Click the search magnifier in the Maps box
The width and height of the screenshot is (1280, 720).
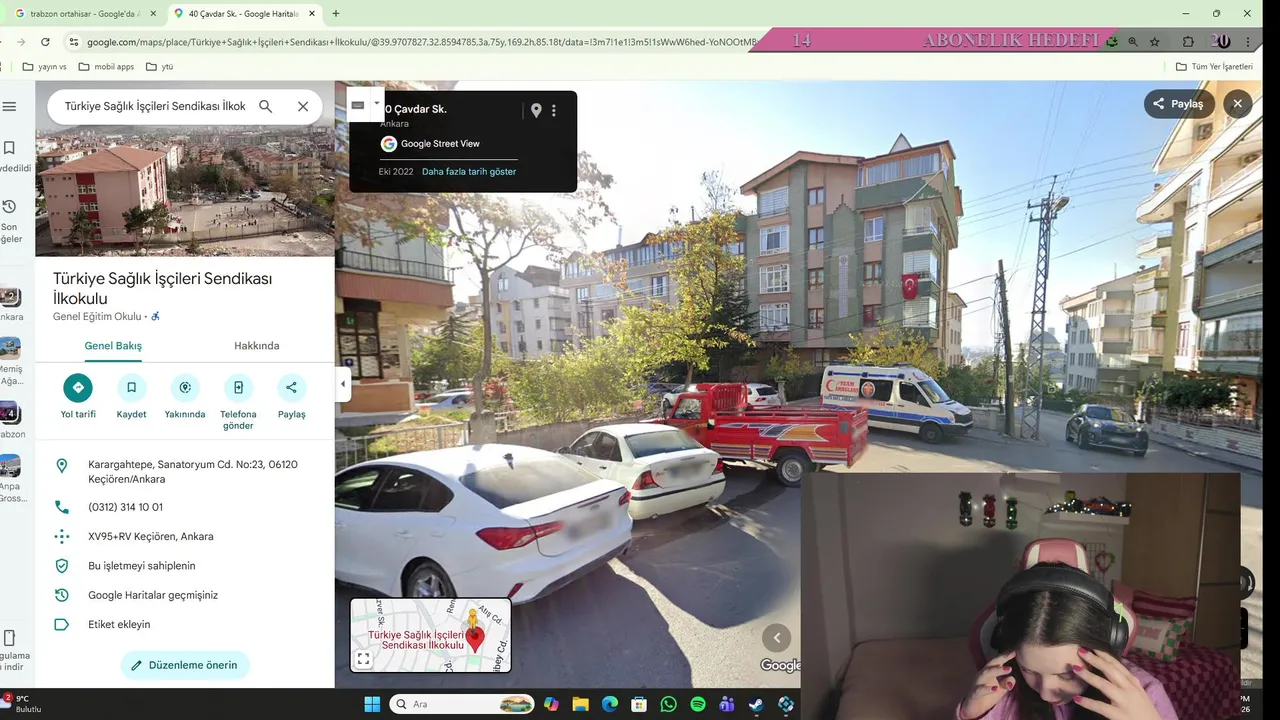coord(266,106)
